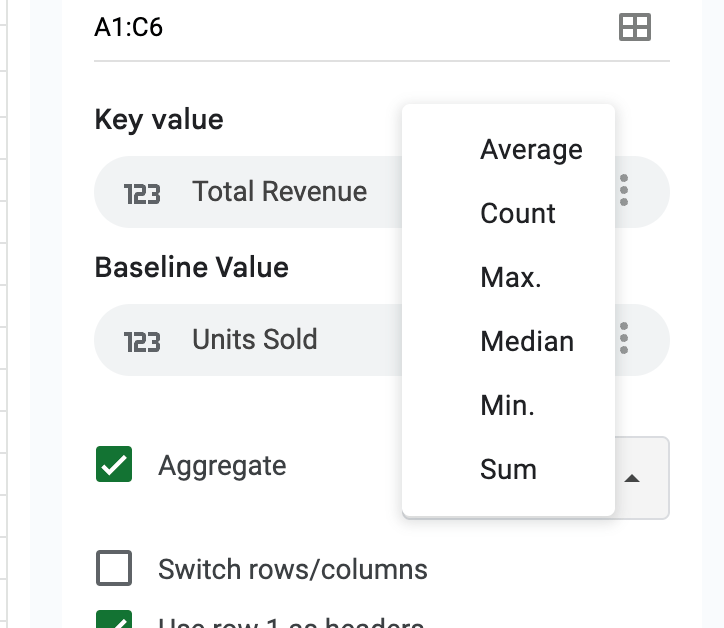The image size is (724, 628).
Task: Choose Average from the aggregate list
Action: click(530, 150)
